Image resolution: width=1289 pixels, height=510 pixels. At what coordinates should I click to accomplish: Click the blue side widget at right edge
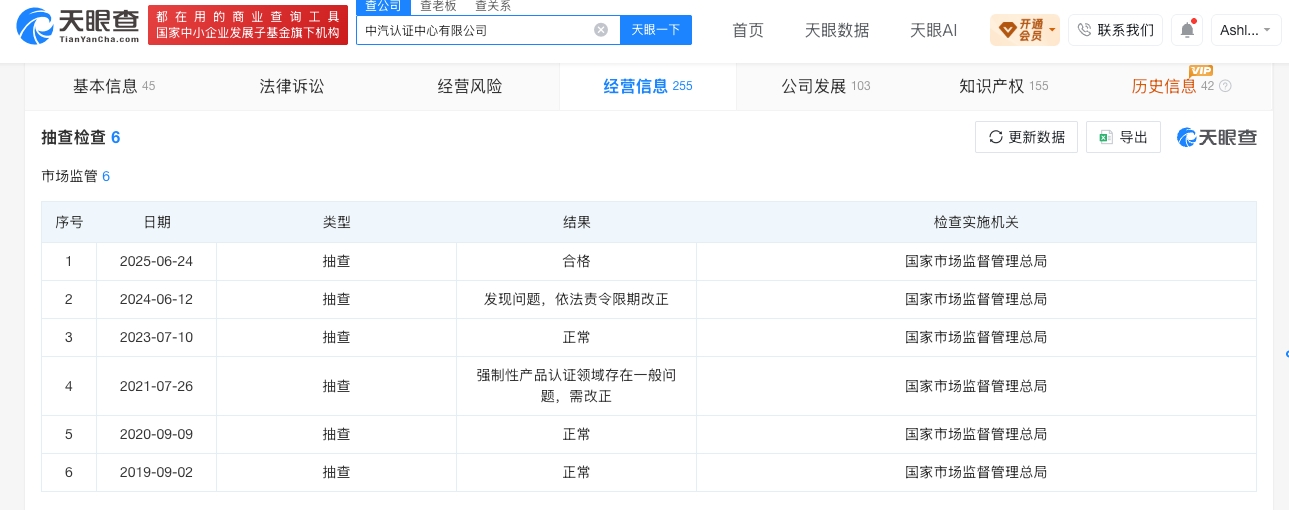(1286, 354)
